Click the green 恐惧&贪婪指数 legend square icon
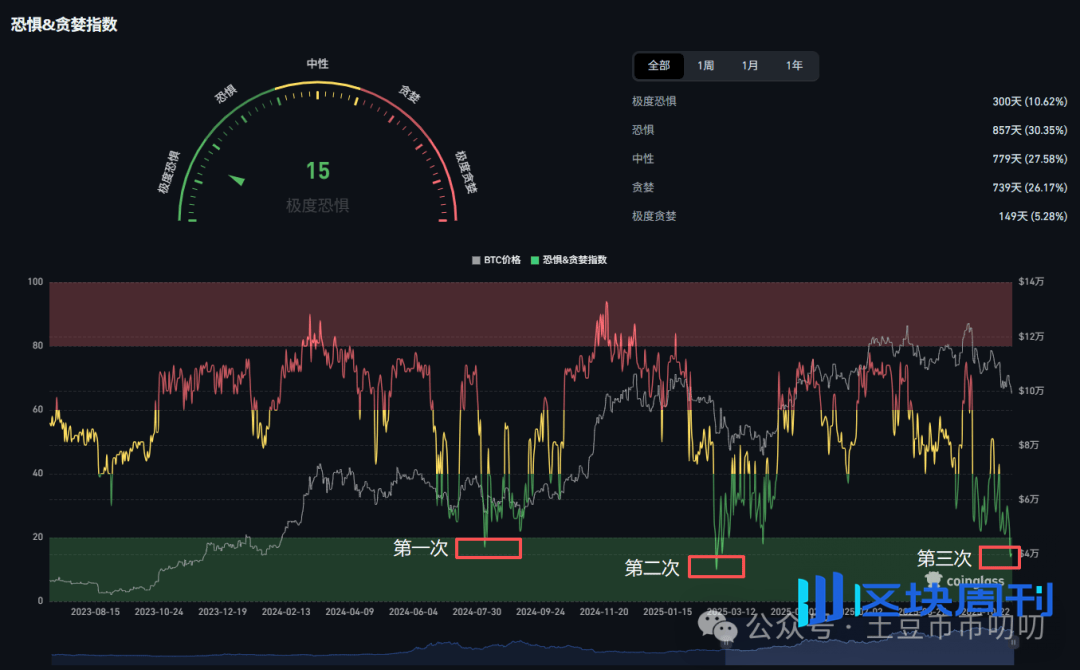 tap(536, 259)
